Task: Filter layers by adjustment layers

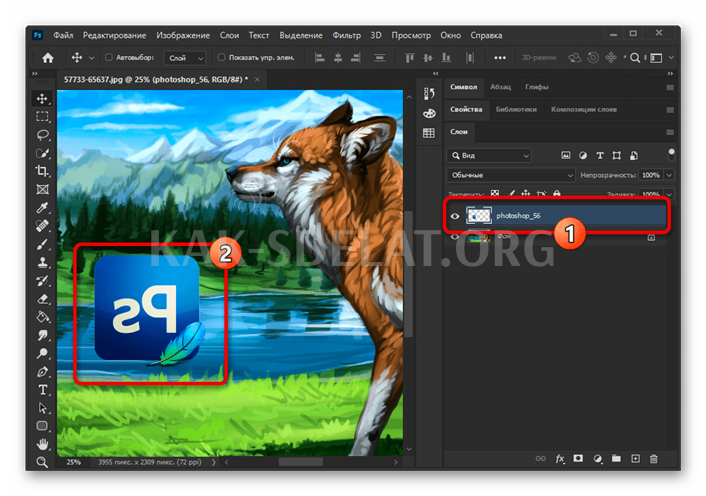Action: point(583,155)
